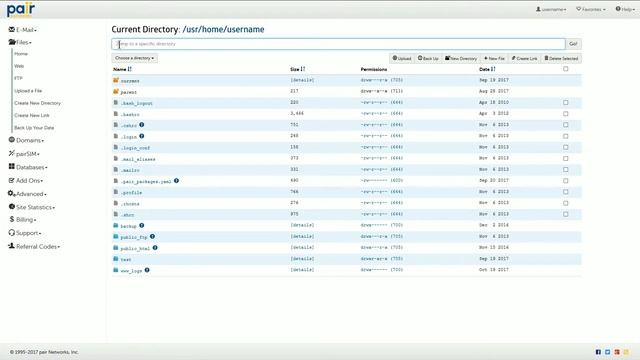640x360 pixels.
Task: Open the info icon for .pair_packages.yaml
Action: (x=176, y=181)
